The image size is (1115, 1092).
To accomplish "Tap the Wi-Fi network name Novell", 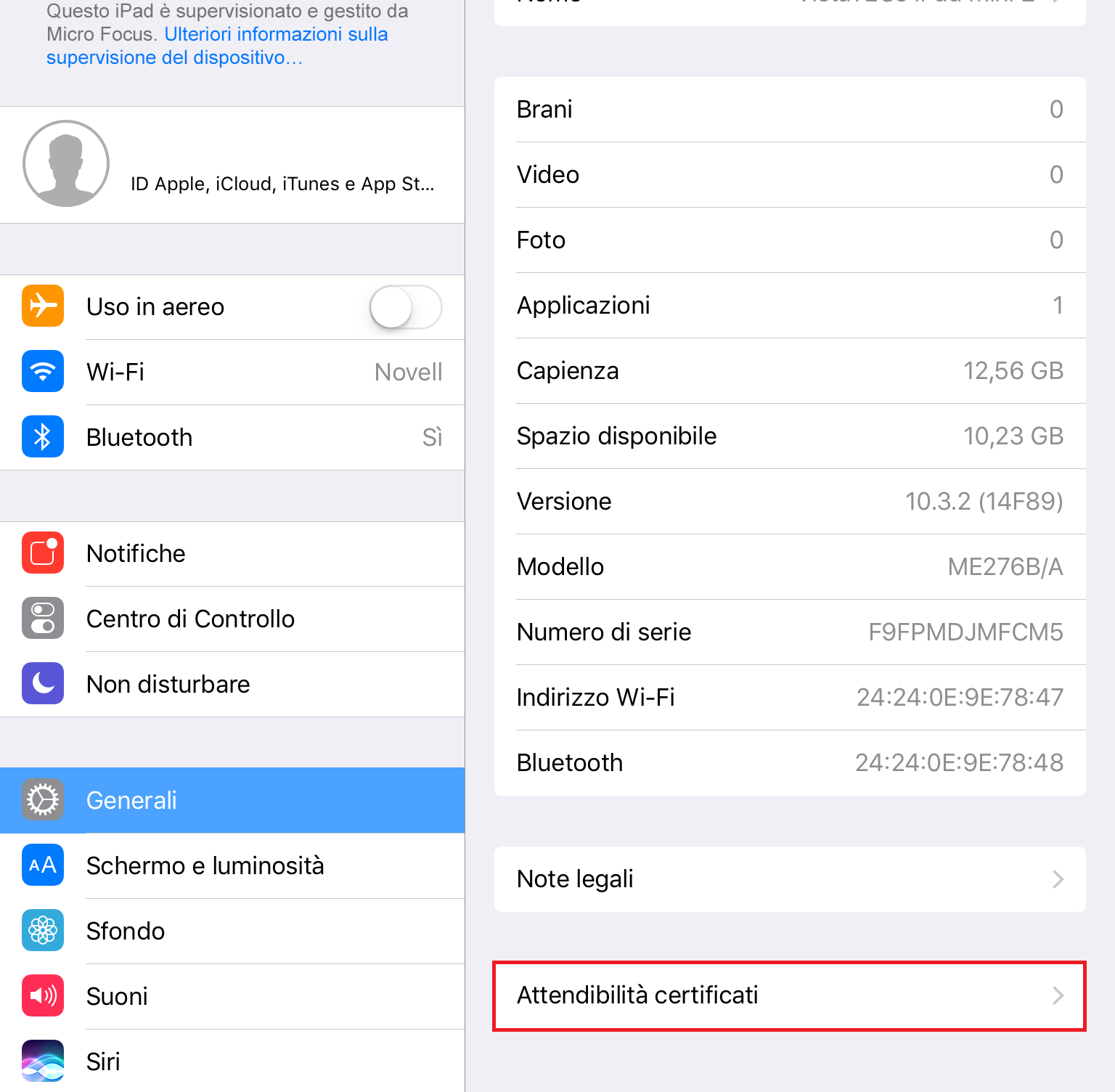I will 409,372.
